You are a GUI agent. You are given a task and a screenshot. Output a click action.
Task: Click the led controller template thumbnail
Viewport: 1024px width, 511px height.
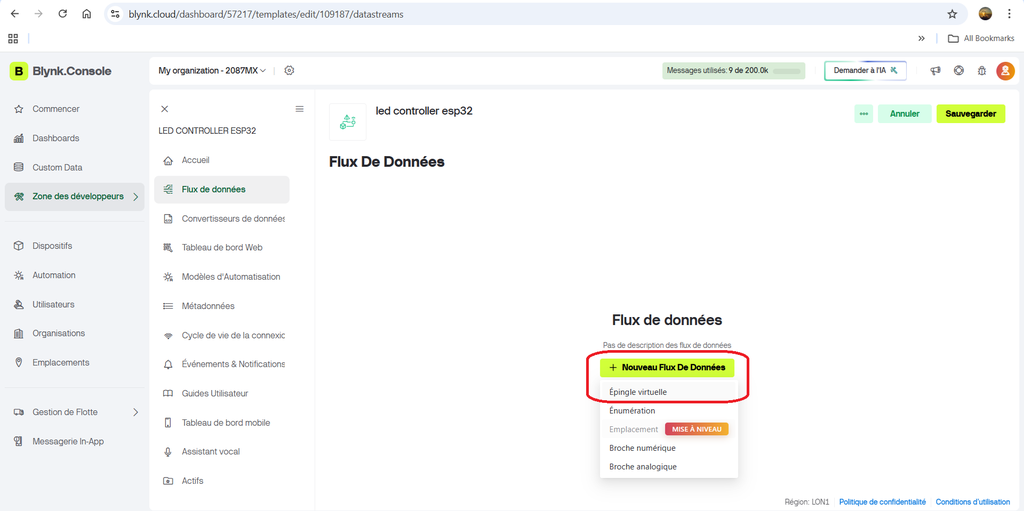[x=347, y=122]
